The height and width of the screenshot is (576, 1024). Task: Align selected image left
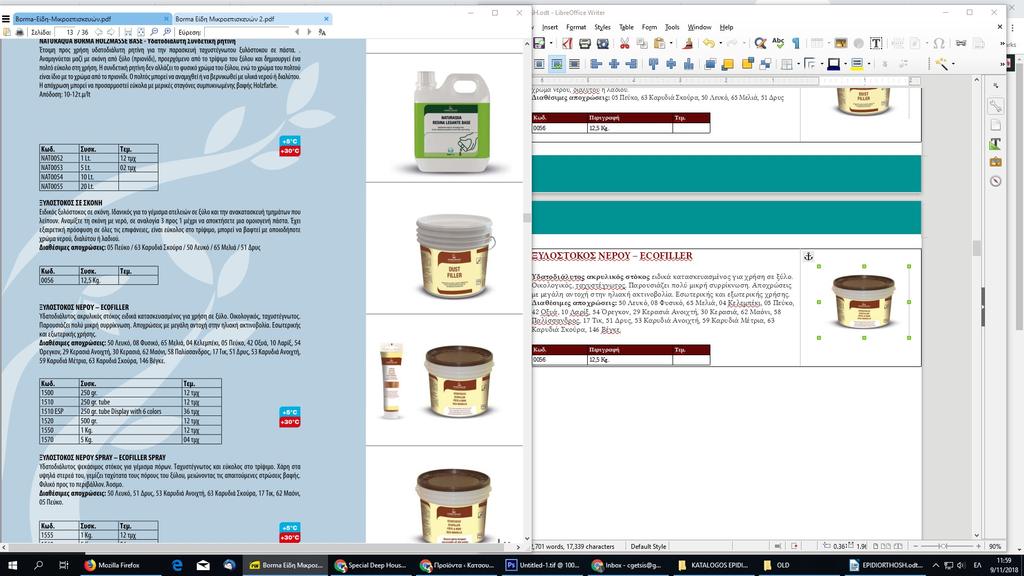click(596, 63)
